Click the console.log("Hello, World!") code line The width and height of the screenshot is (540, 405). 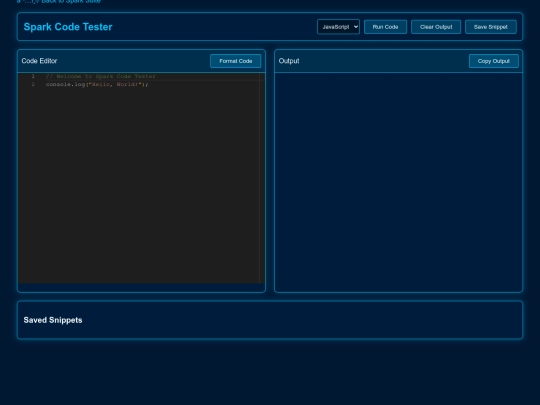coord(97,84)
